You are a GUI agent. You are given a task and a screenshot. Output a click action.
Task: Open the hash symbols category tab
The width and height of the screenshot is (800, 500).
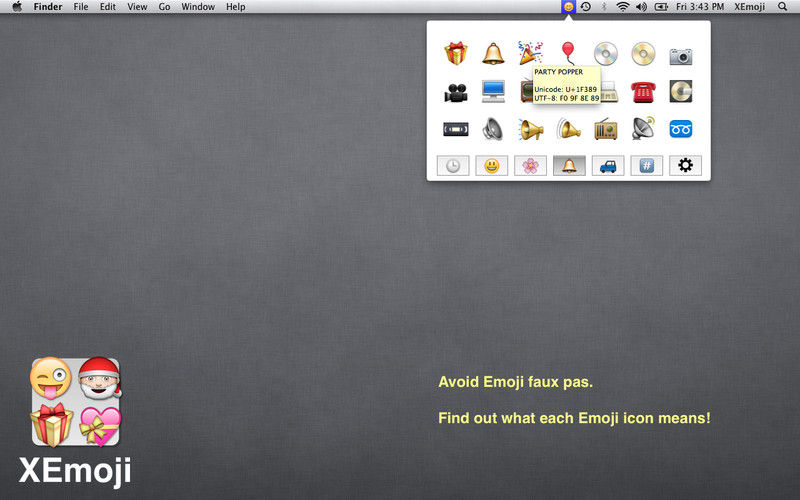(x=646, y=166)
